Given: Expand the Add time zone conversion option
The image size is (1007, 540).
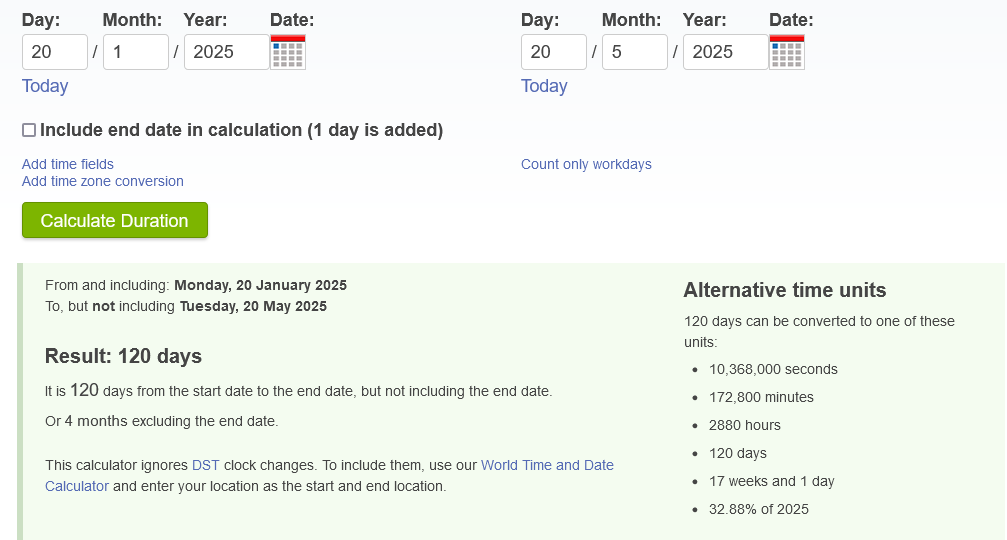Looking at the screenshot, I should [103, 181].
